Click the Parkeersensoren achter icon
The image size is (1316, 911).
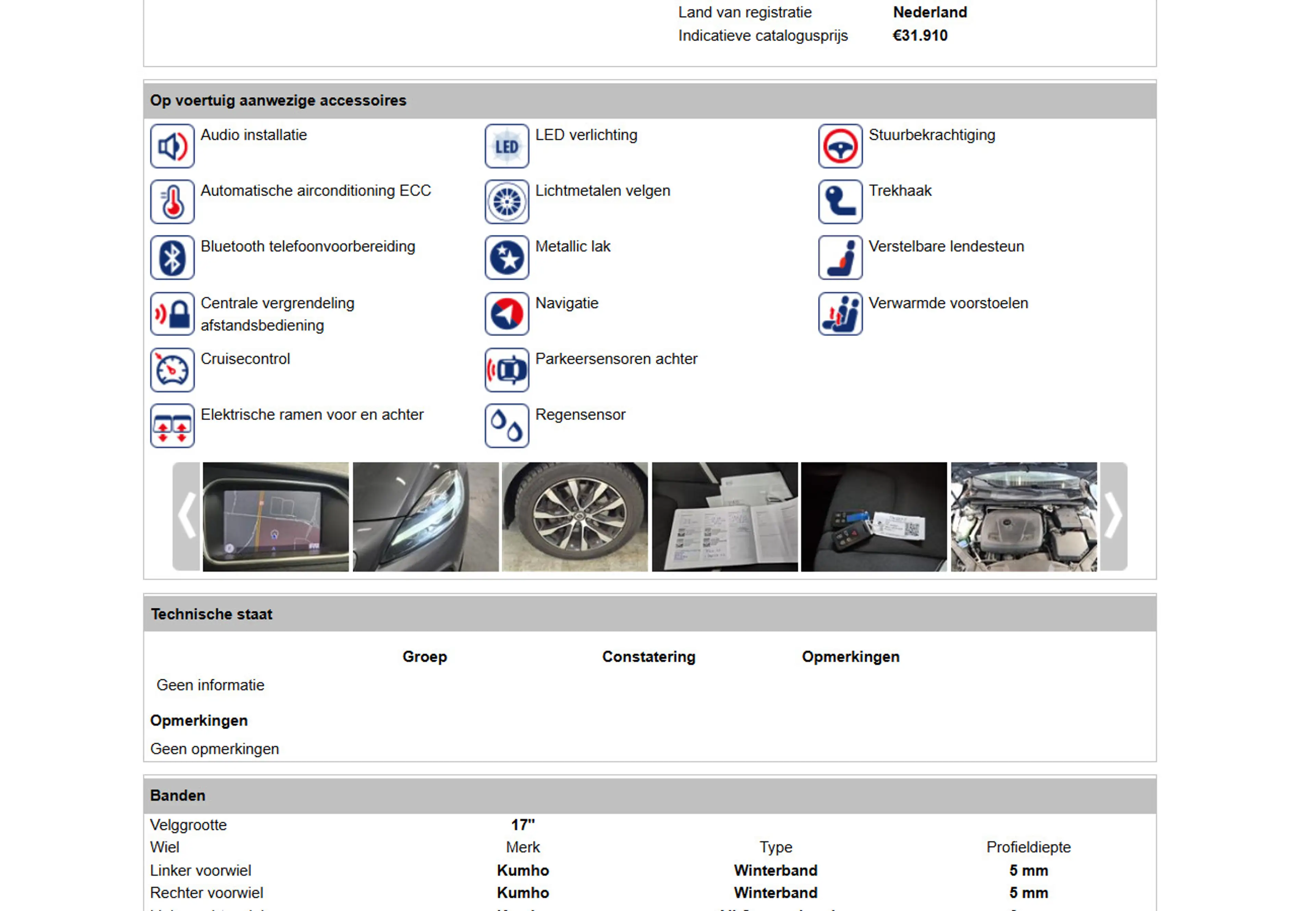(507, 370)
